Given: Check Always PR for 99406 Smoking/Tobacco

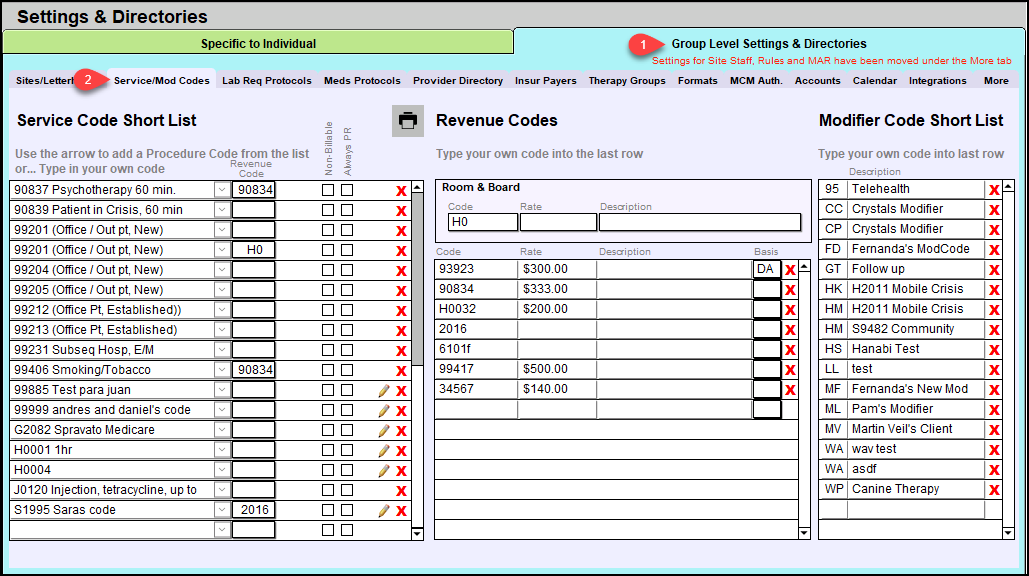Looking at the screenshot, I should [x=347, y=370].
